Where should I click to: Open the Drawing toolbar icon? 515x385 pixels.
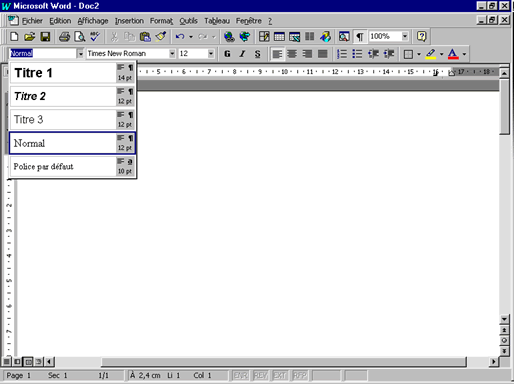click(325, 36)
